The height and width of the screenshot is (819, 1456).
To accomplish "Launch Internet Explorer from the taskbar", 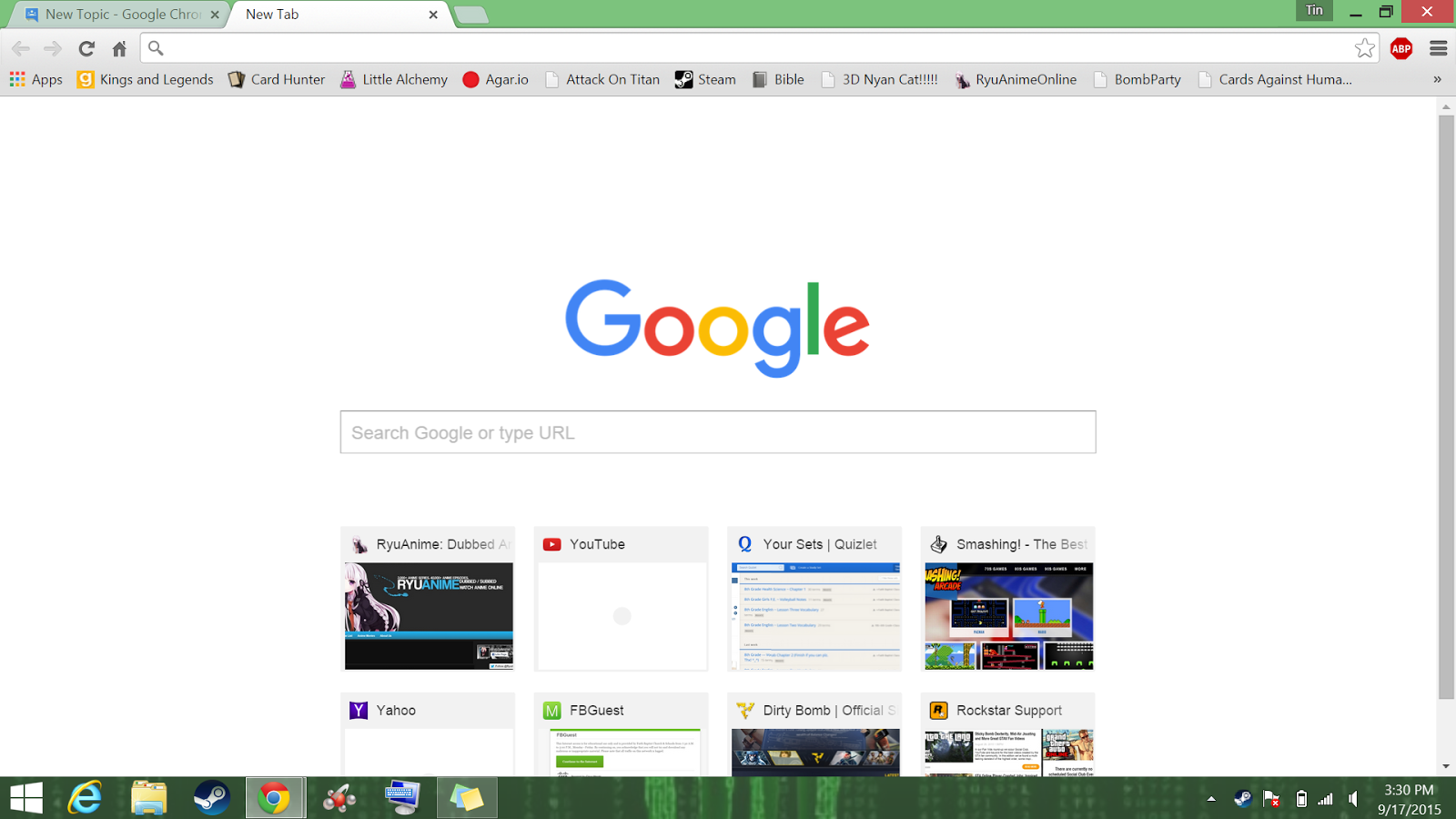I will tap(85, 798).
